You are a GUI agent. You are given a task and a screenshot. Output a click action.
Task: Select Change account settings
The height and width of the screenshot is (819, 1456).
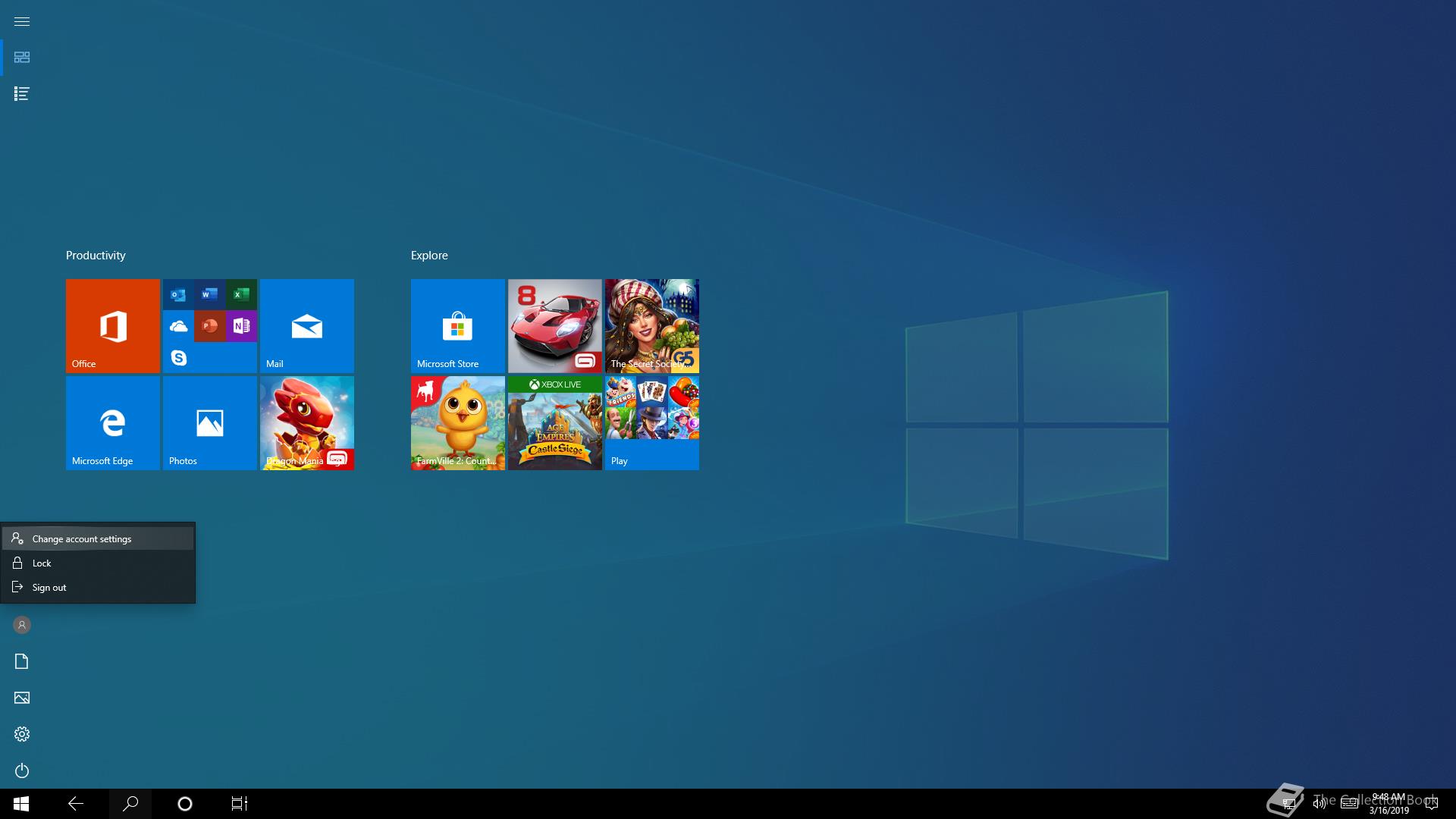(x=98, y=538)
